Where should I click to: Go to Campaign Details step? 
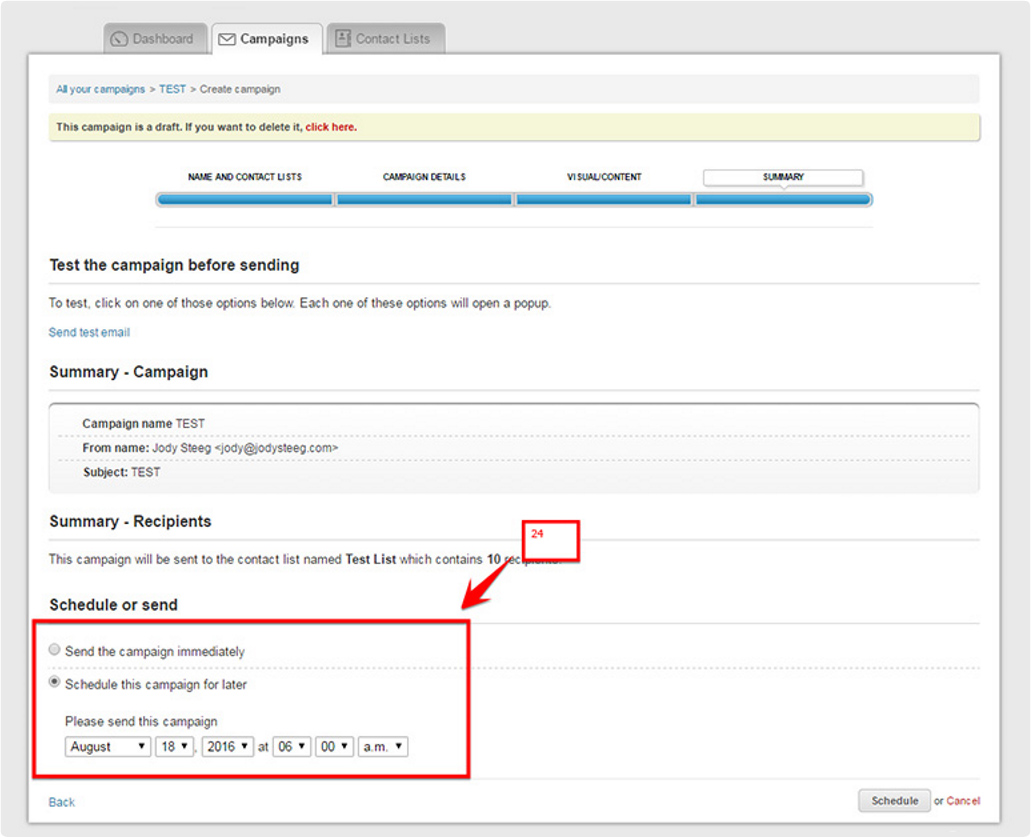coord(424,177)
